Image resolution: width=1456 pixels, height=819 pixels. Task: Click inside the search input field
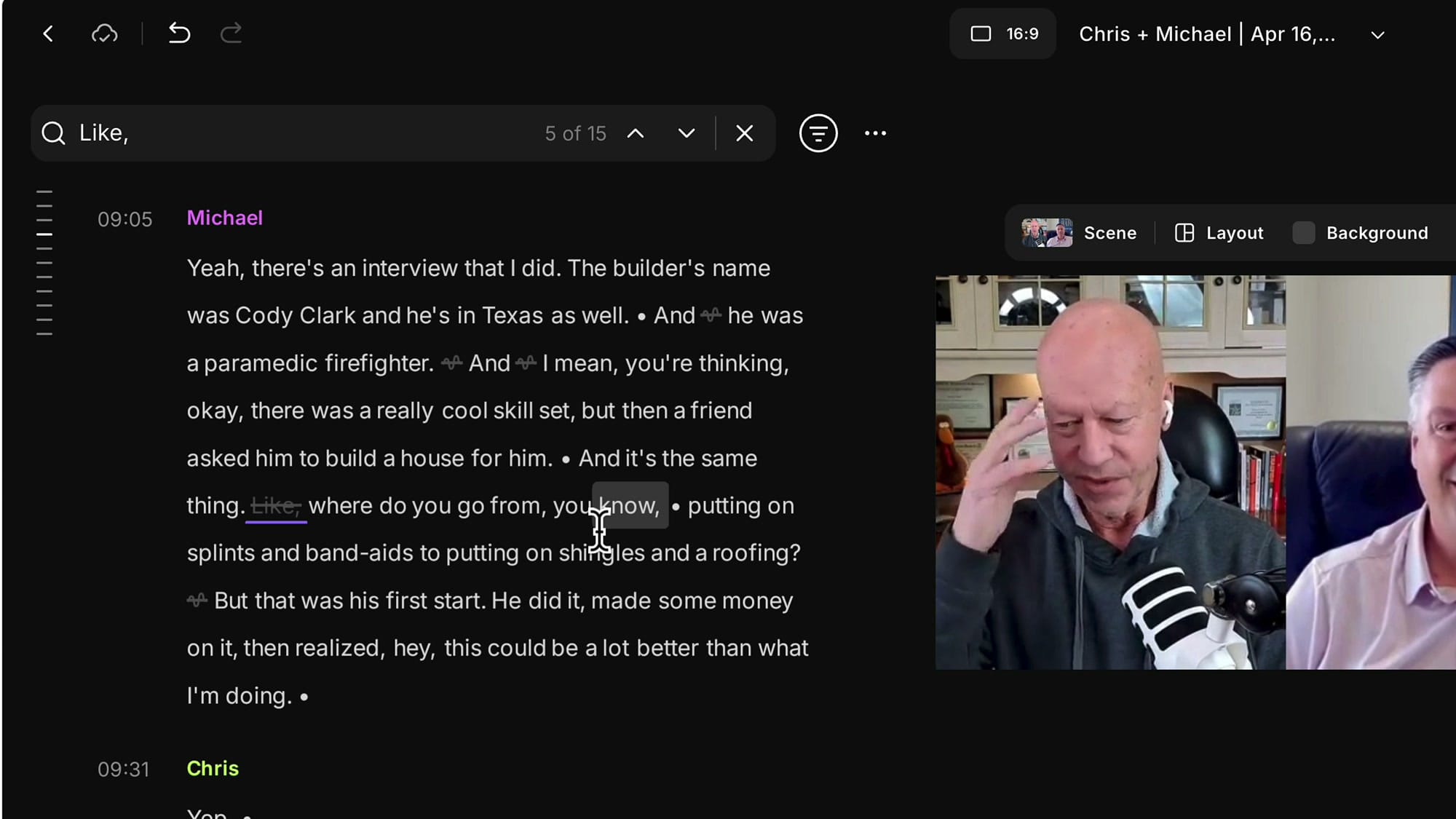[291, 132]
